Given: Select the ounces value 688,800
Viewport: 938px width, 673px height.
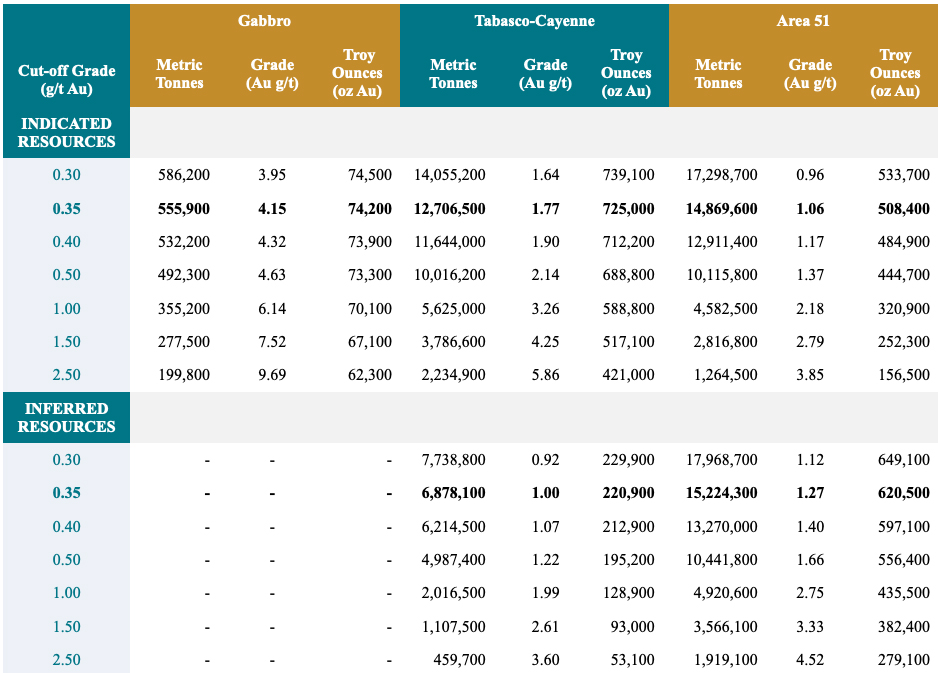Looking at the screenshot, I should coord(628,275).
